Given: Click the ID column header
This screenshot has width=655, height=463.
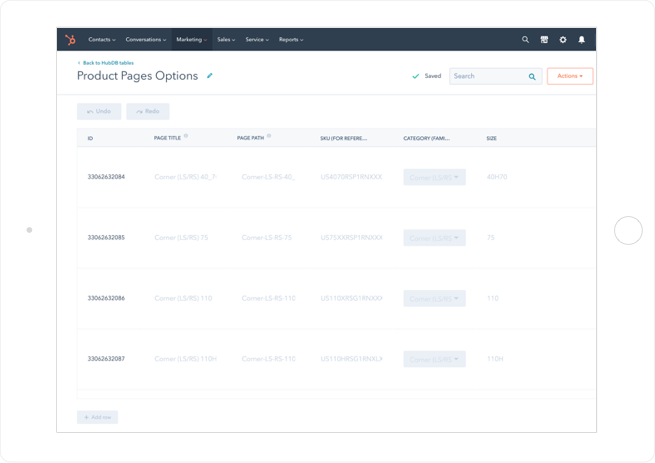Looking at the screenshot, I should (x=90, y=138).
